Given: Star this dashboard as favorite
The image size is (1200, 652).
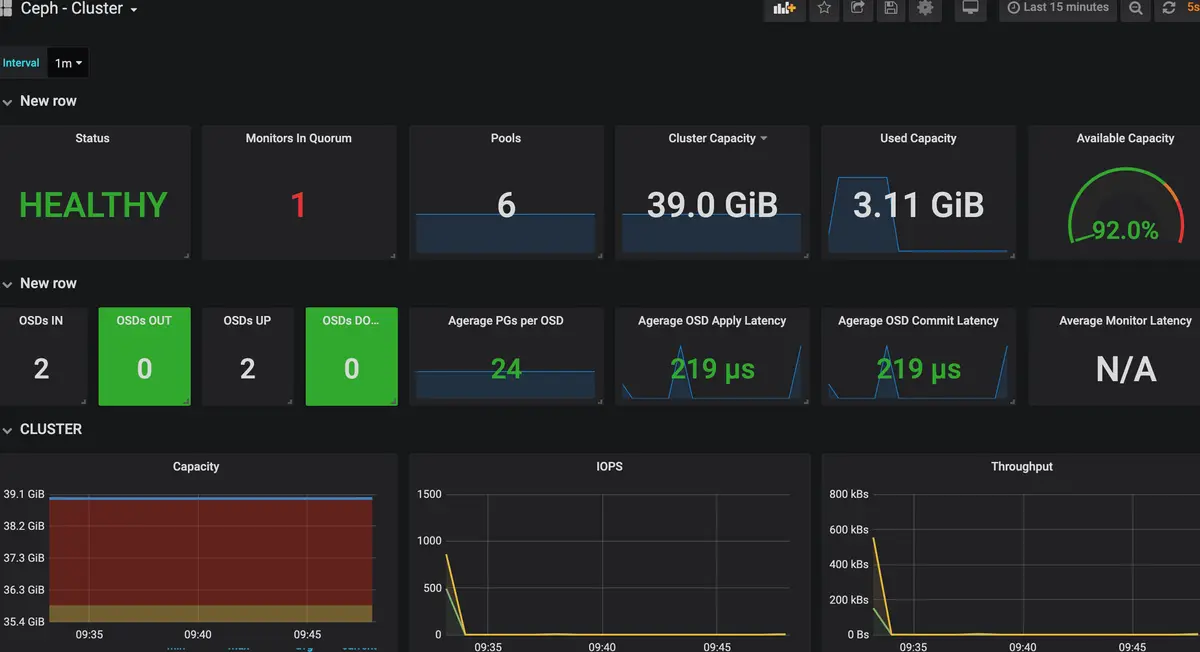Looking at the screenshot, I should 824,8.
